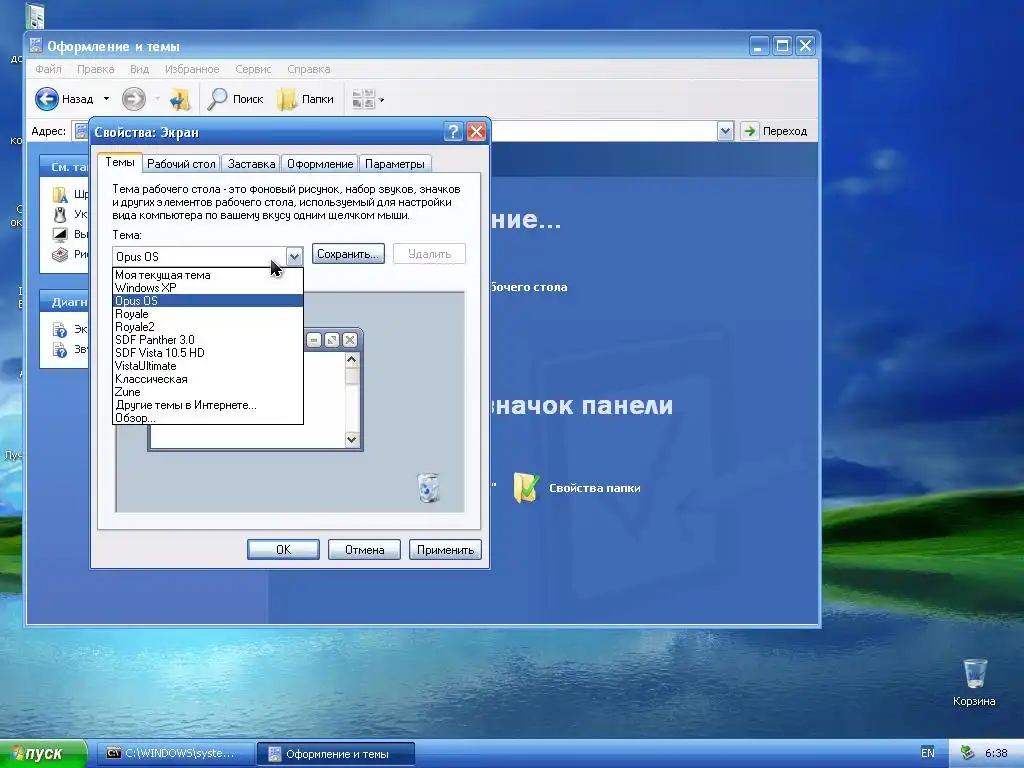Click the Применить button
This screenshot has height=768, width=1024.
coord(445,550)
